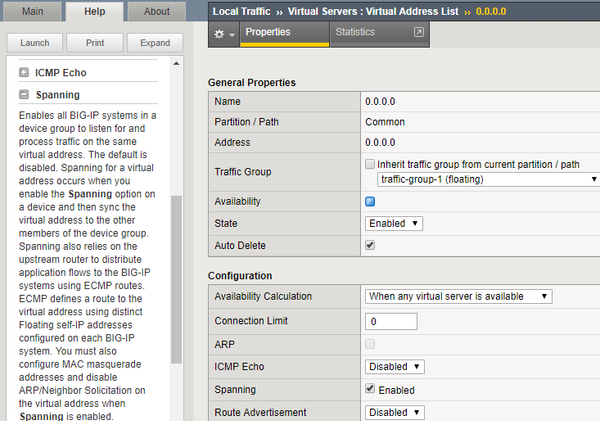The height and width of the screenshot is (421, 600).
Task: Collapse the Spanning help section
Action: 24,95
